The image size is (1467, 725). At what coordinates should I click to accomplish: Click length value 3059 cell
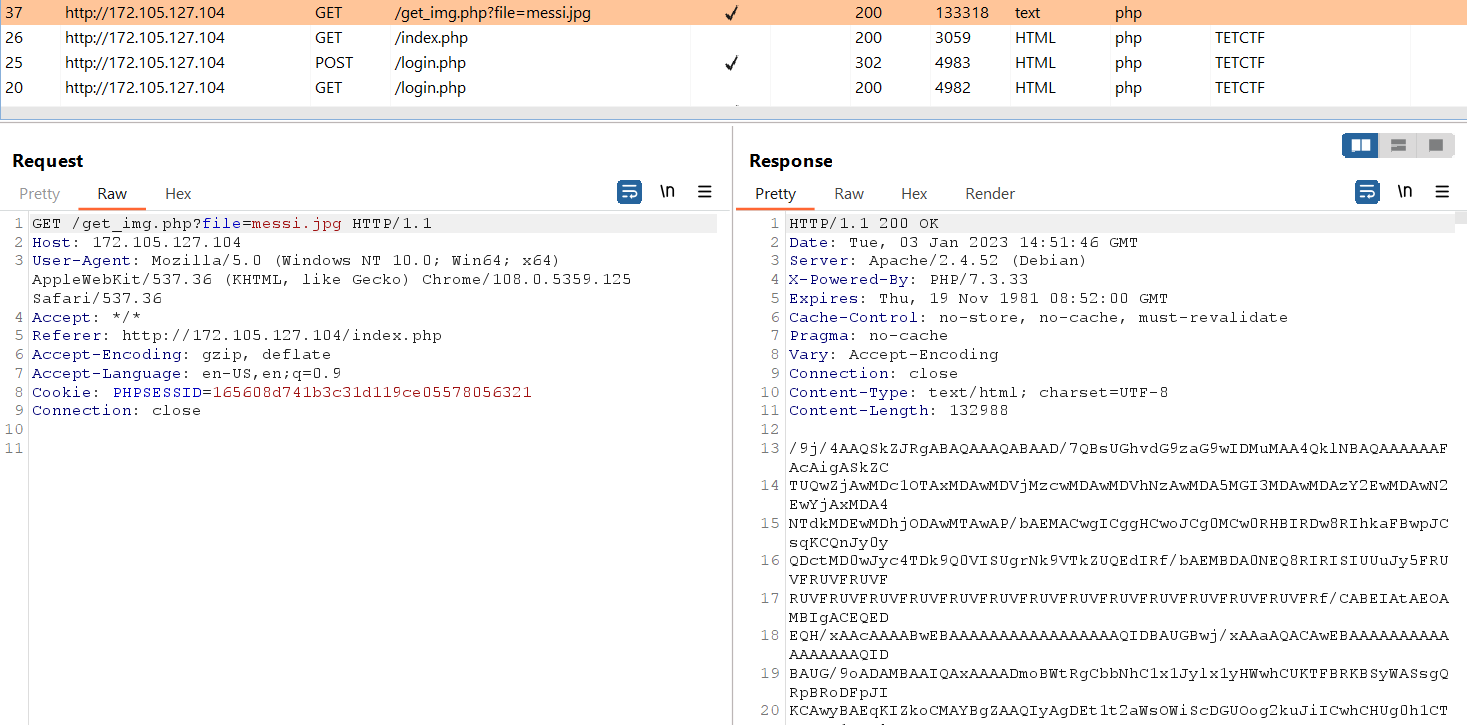point(952,38)
